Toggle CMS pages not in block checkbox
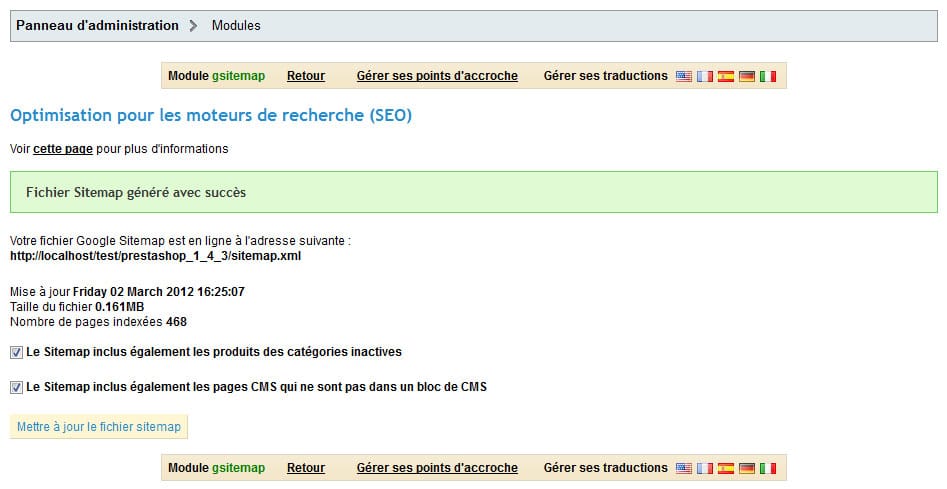Screen dimensions: 947x489 pos(16,388)
